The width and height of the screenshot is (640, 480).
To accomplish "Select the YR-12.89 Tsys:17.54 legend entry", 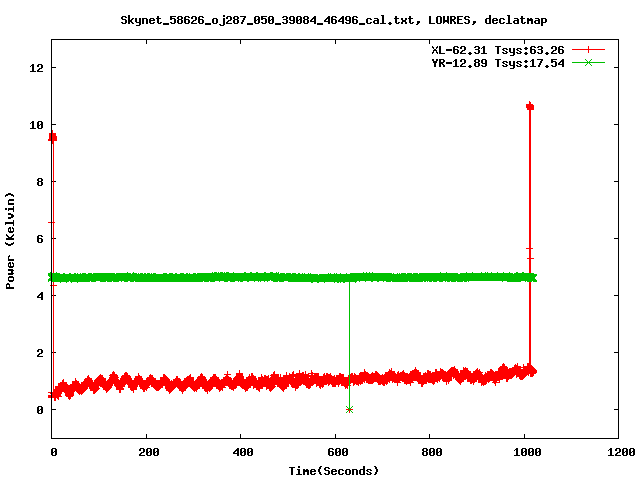I will pos(498,63).
